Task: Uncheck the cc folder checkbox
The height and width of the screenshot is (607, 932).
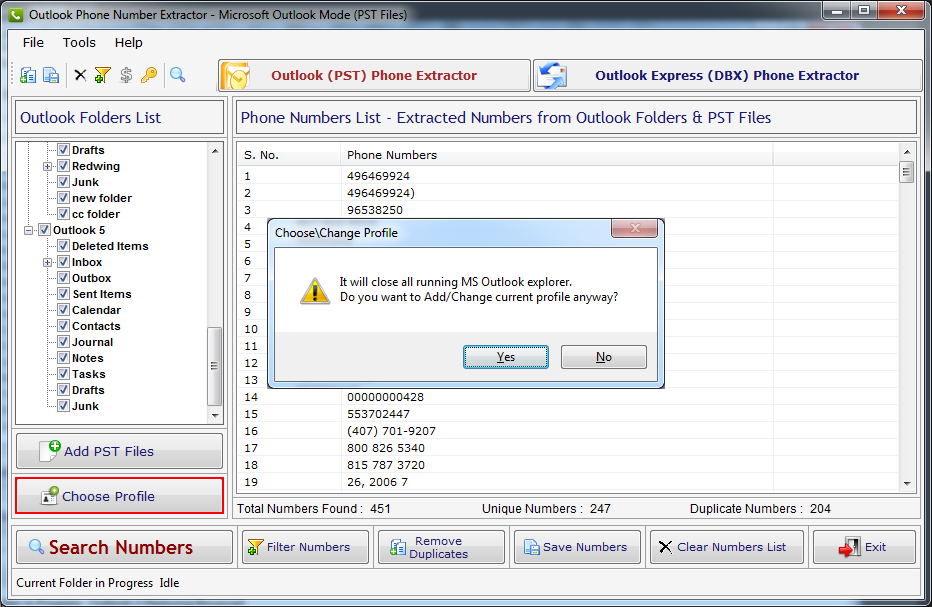Action: click(x=64, y=214)
